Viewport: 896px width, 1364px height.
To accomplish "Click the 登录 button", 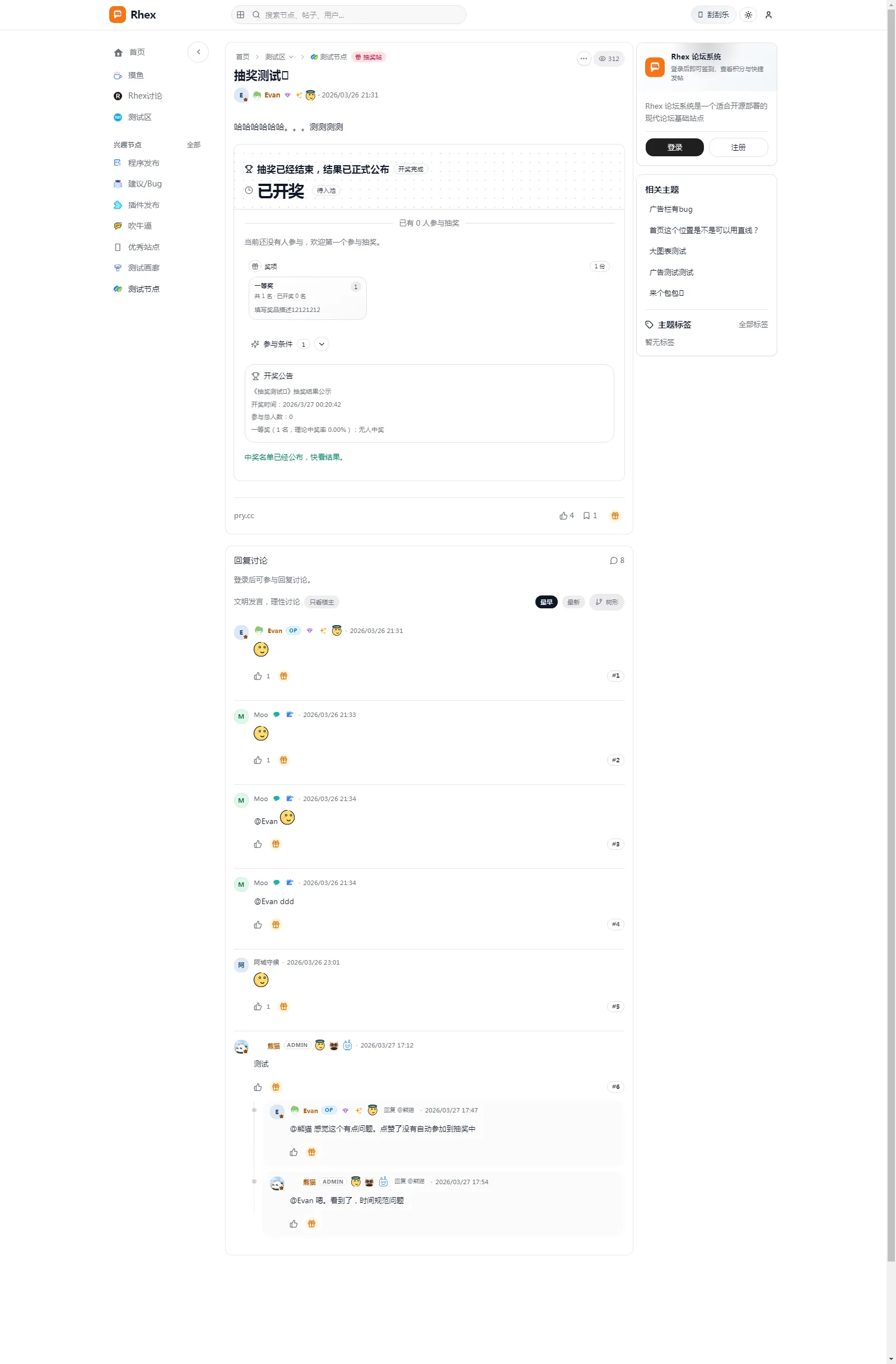I will coord(674,147).
